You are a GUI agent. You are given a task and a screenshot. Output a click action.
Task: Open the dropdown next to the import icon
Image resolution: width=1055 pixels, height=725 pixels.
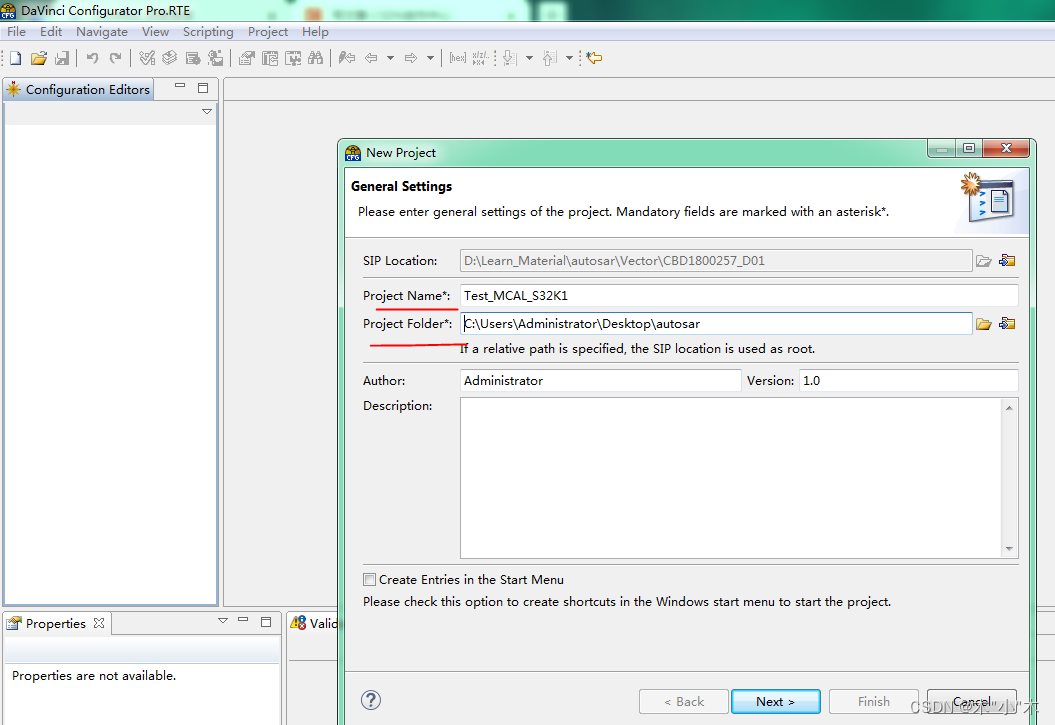pyautogui.click(x=530, y=58)
